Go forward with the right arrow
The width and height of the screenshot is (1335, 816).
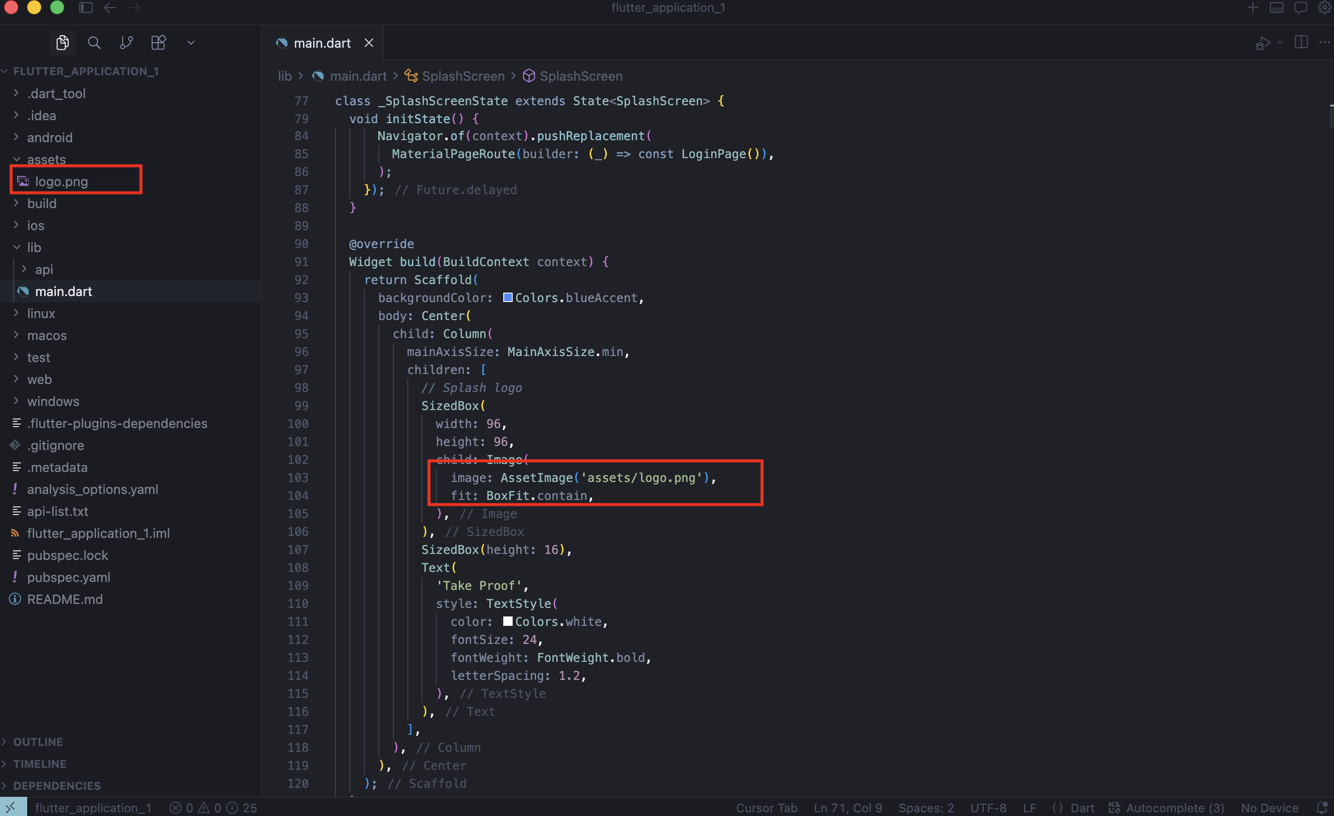(134, 8)
